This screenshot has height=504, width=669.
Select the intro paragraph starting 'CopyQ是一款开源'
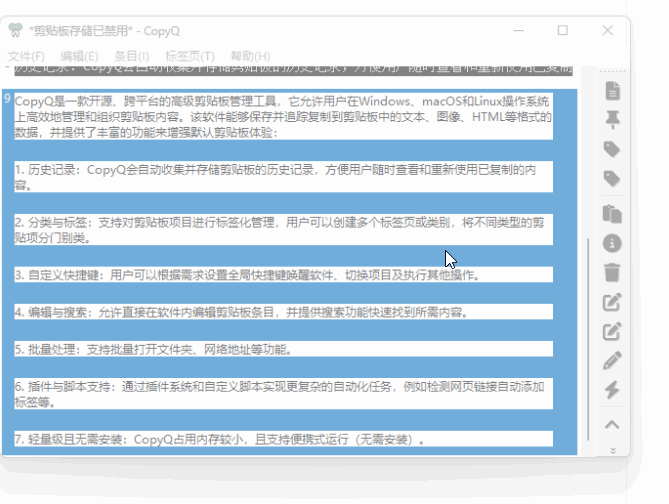(x=283, y=117)
